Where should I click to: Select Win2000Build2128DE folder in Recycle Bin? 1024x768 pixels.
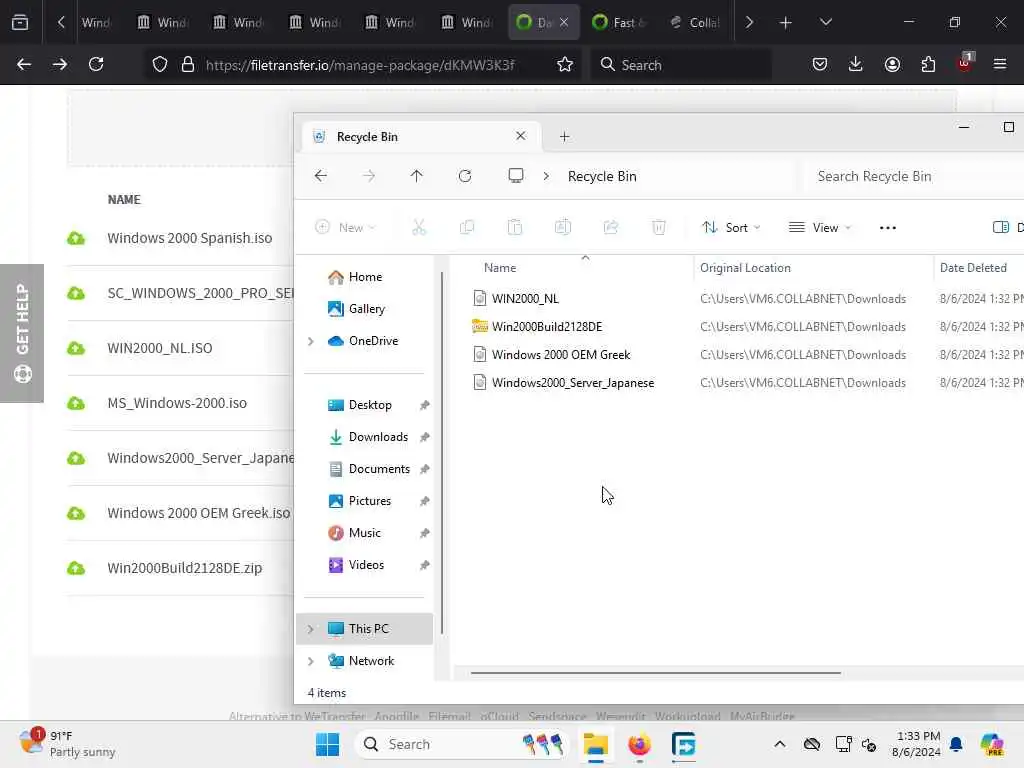pyautogui.click(x=547, y=327)
